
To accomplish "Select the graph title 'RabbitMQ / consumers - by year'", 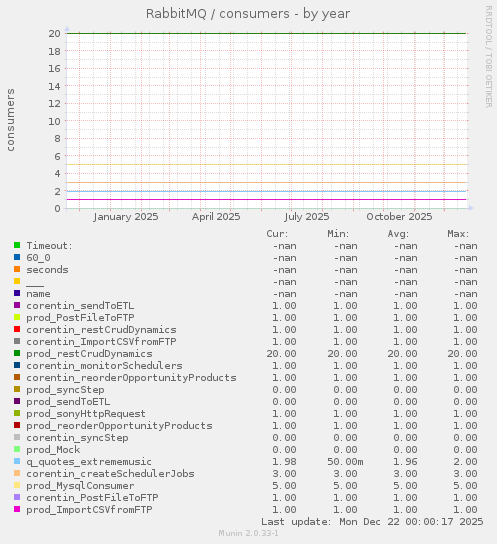I will [248, 14].
